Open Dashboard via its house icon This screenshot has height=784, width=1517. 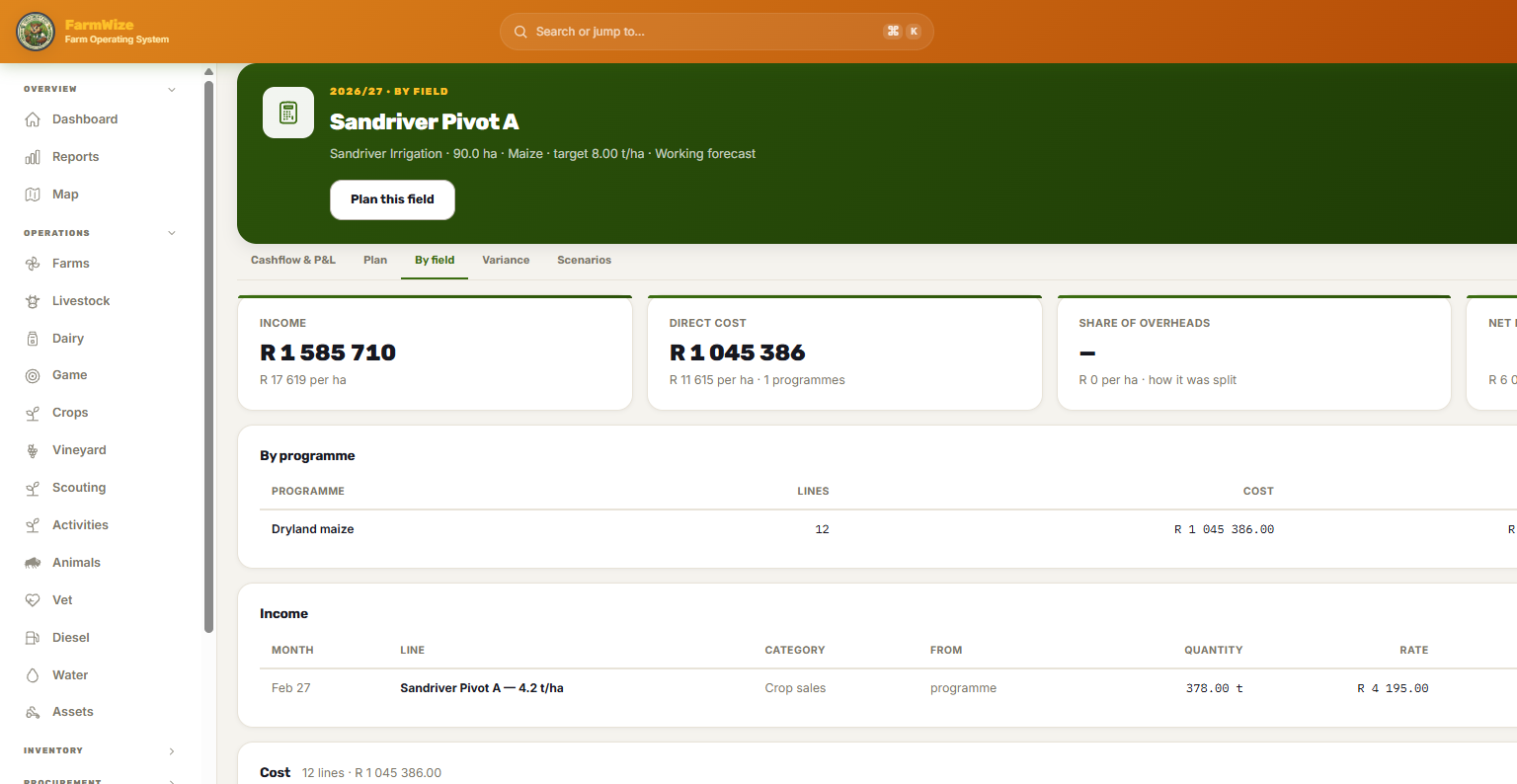point(33,119)
